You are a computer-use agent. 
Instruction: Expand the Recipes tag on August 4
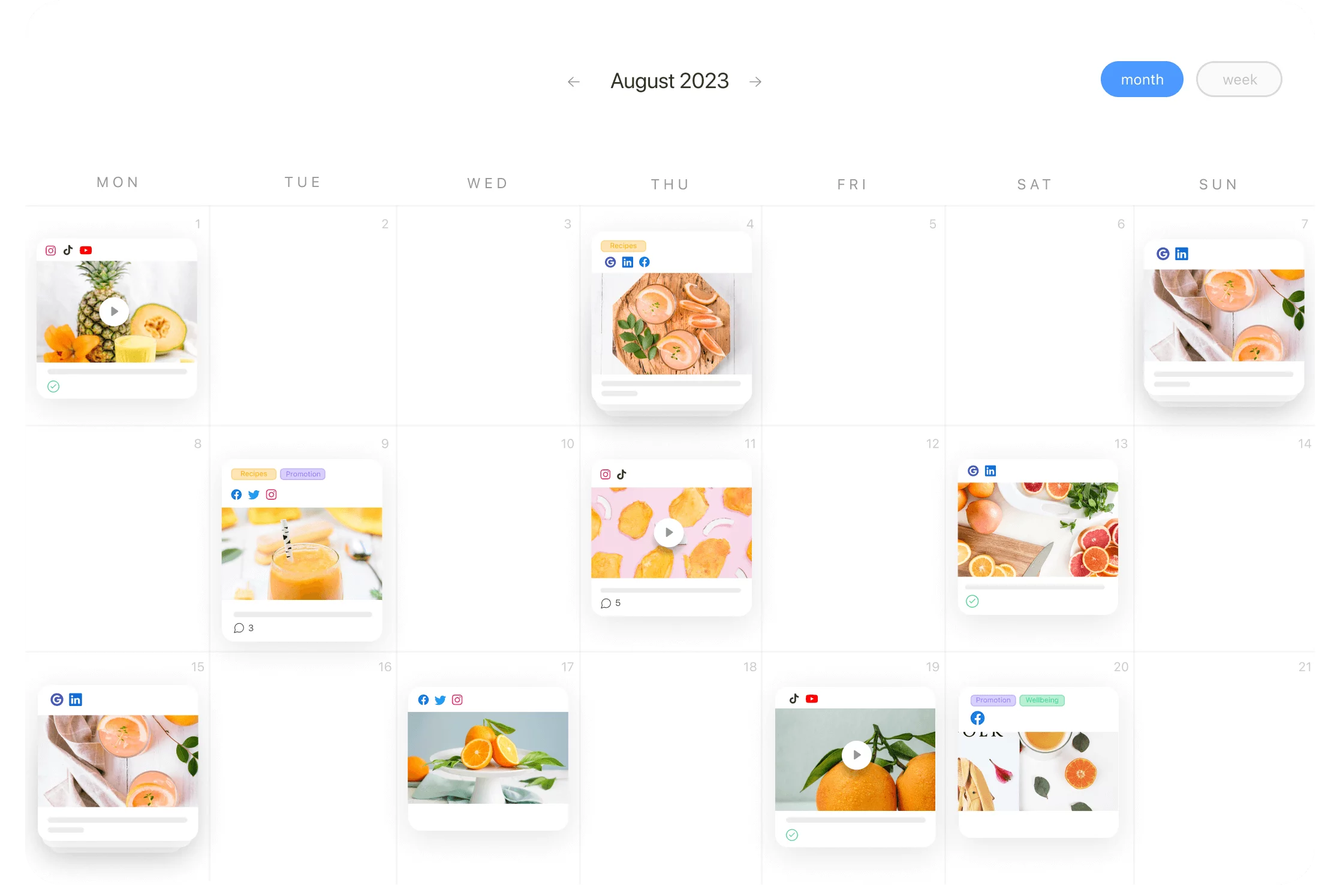click(623, 246)
